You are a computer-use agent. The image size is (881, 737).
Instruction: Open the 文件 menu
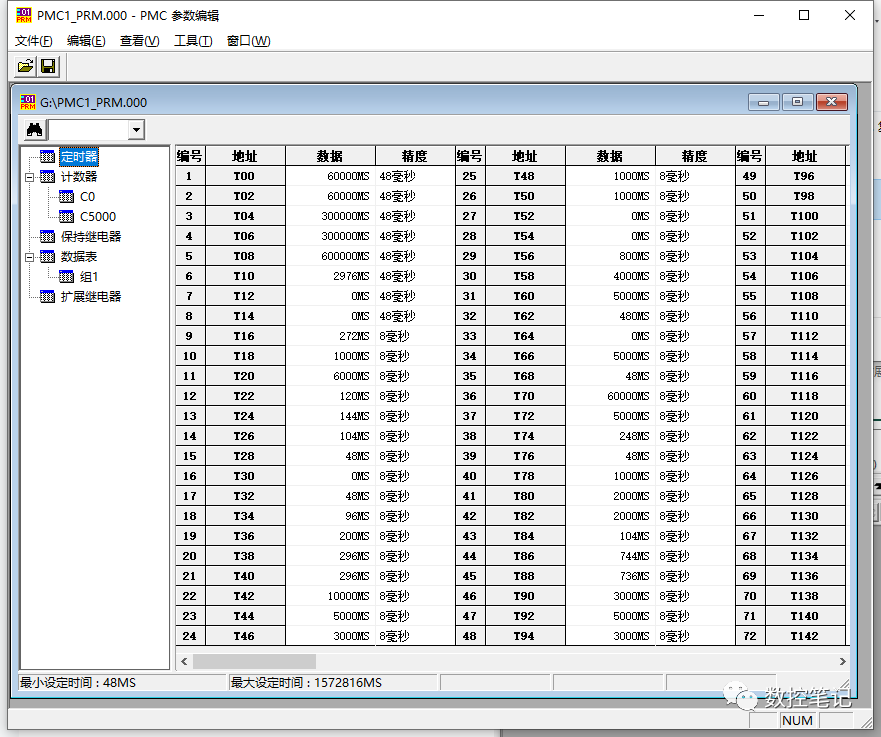[x=32, y=41]
